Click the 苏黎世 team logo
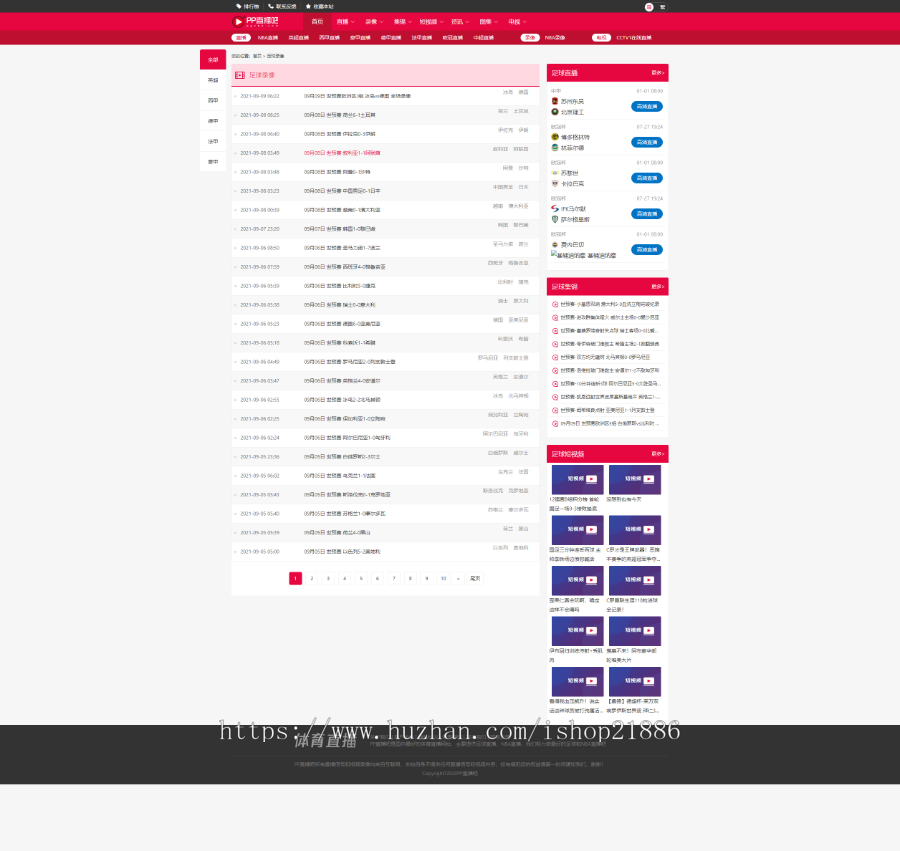Image resolution: width=900 pixels, height=851 pixels. pyautogui.click(x=555, y=173)
